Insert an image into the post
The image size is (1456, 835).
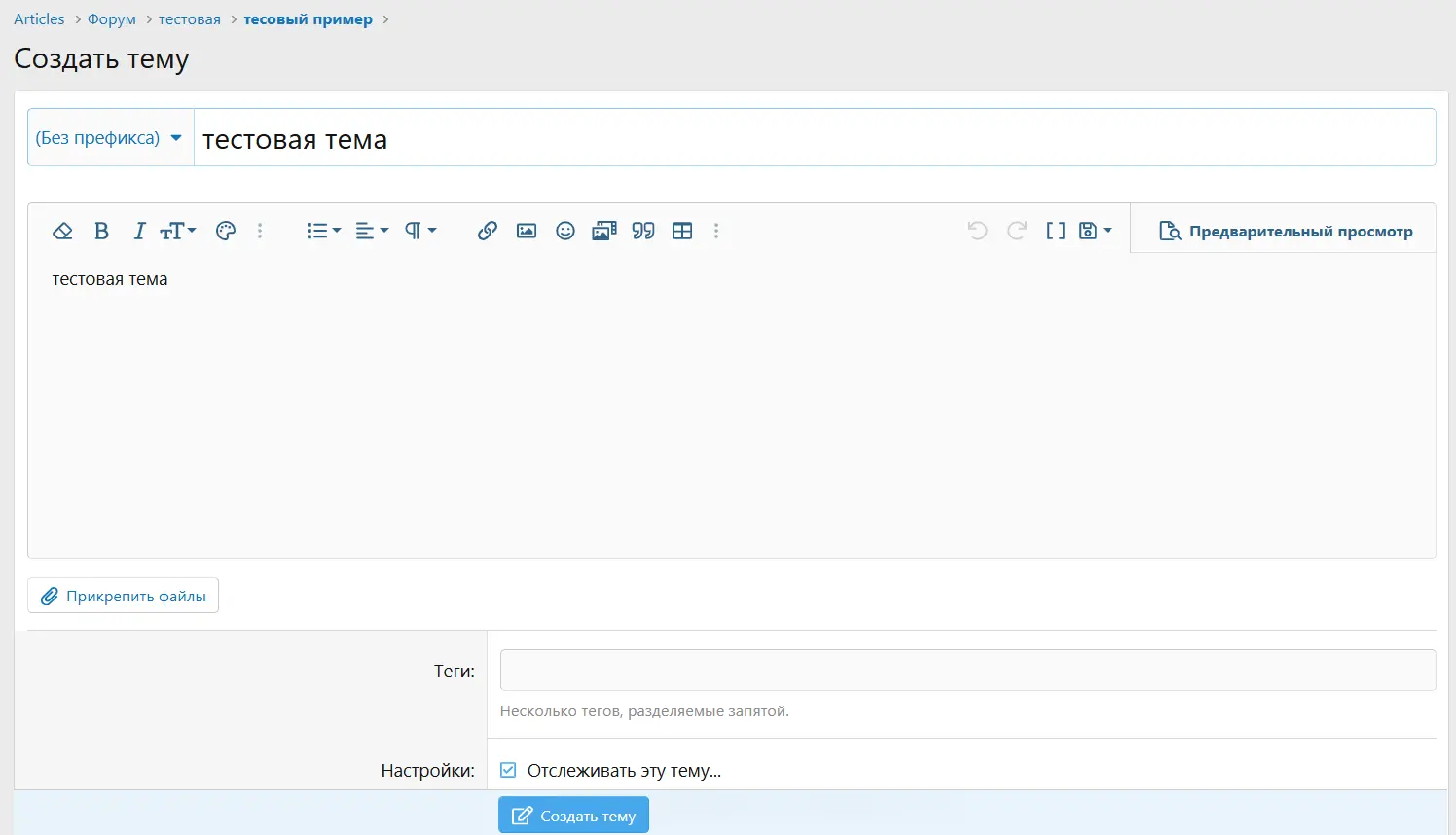(x=527, y=231)
